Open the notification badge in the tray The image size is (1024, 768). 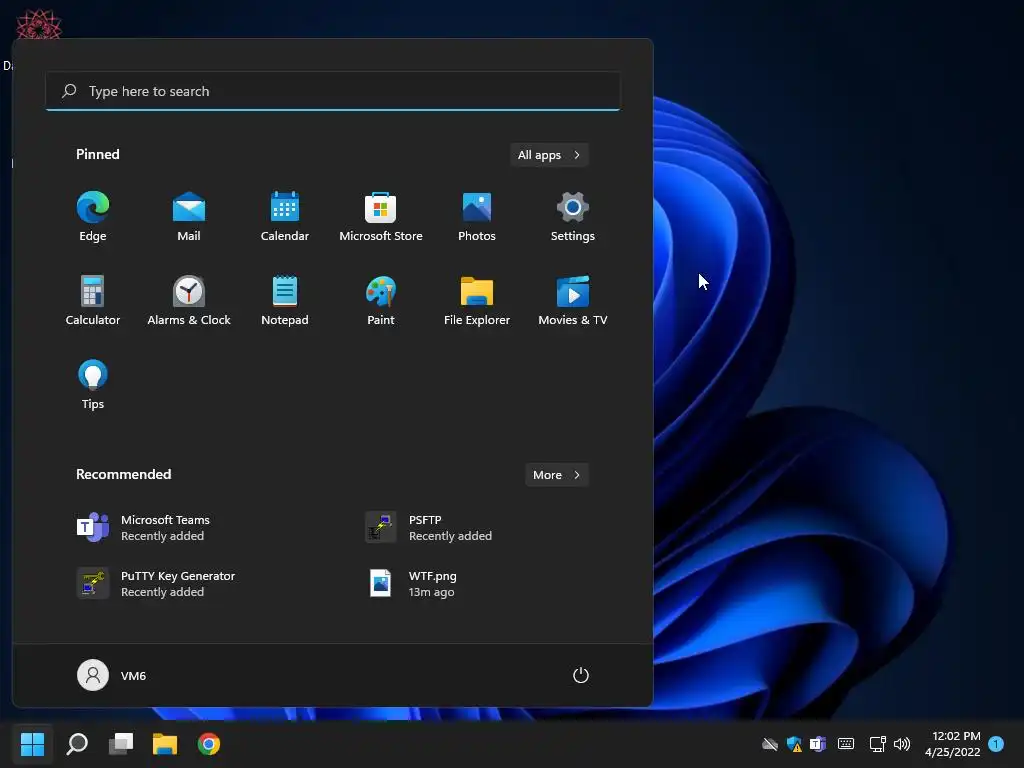coord(996,744)
